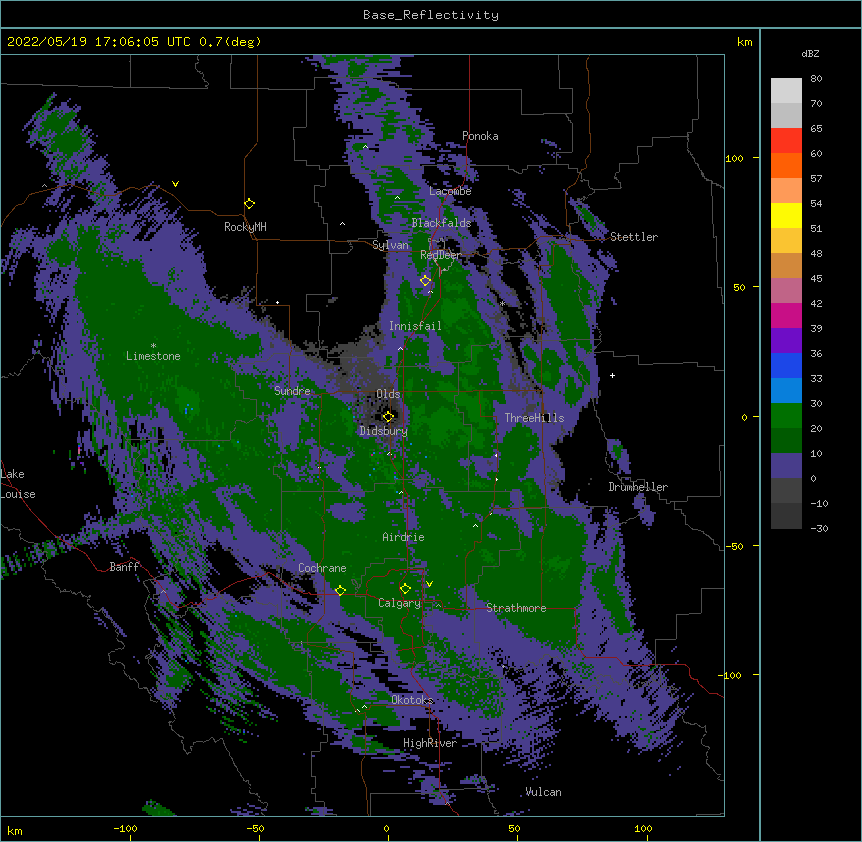Pick the magenta 39-42 dBZ legend swatch
Image resolution: width=862 pixels, height=842 pixels.
tap(786, 315)
